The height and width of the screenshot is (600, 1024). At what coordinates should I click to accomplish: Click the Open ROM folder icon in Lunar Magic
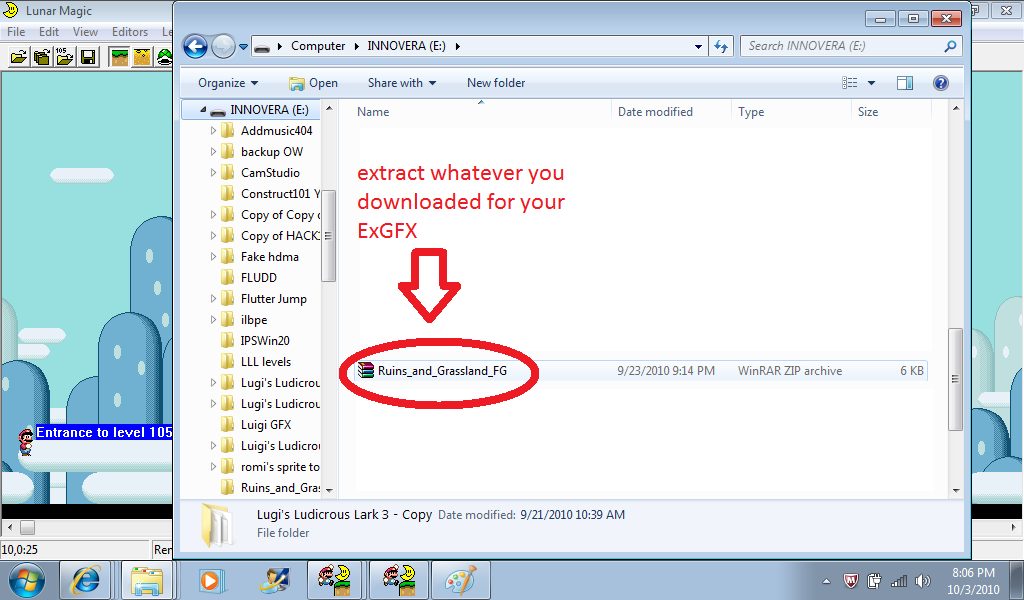pyautogui.click(x=18, y=57)
